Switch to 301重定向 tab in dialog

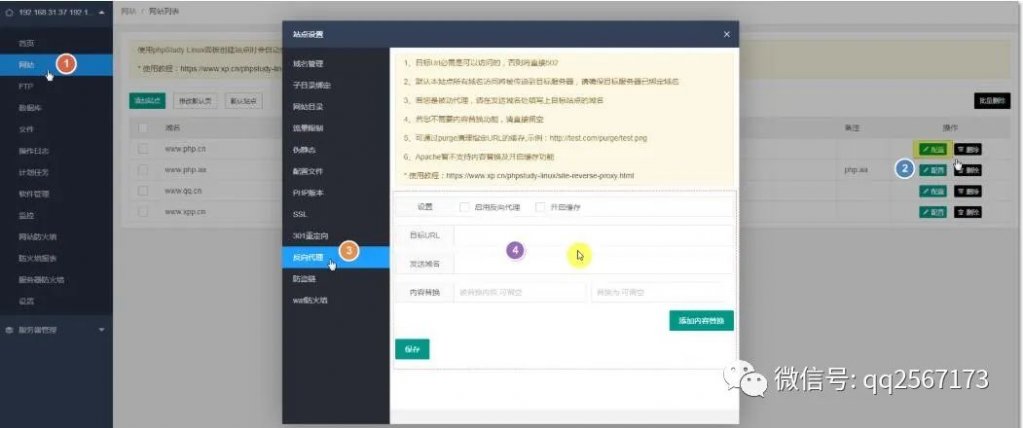coord(311,236)
